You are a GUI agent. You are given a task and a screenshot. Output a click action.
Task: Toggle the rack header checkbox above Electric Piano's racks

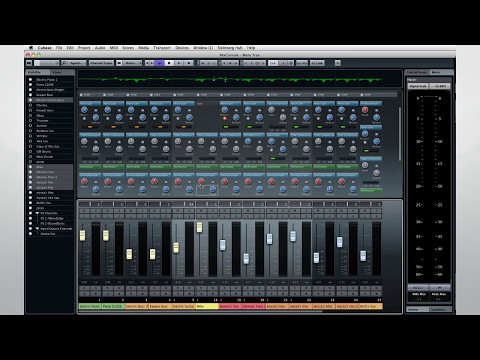pos(81,95)
